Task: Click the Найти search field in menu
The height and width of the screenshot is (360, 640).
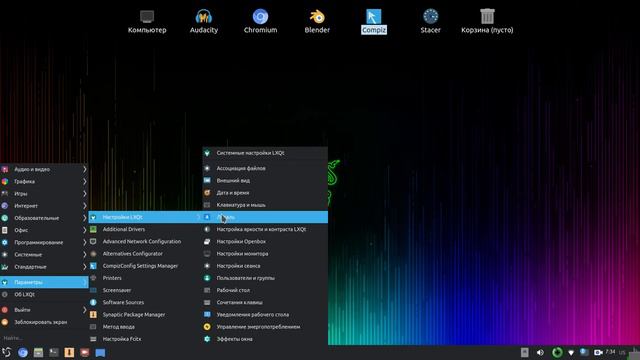Action: coord(44,338)
